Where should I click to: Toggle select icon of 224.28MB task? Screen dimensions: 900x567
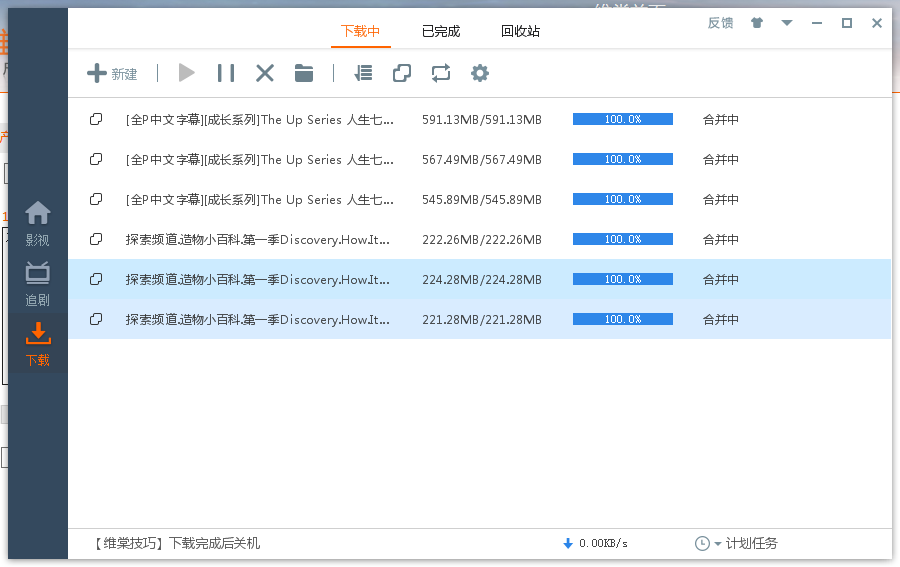pyautogui.click(x=96, y=279)
